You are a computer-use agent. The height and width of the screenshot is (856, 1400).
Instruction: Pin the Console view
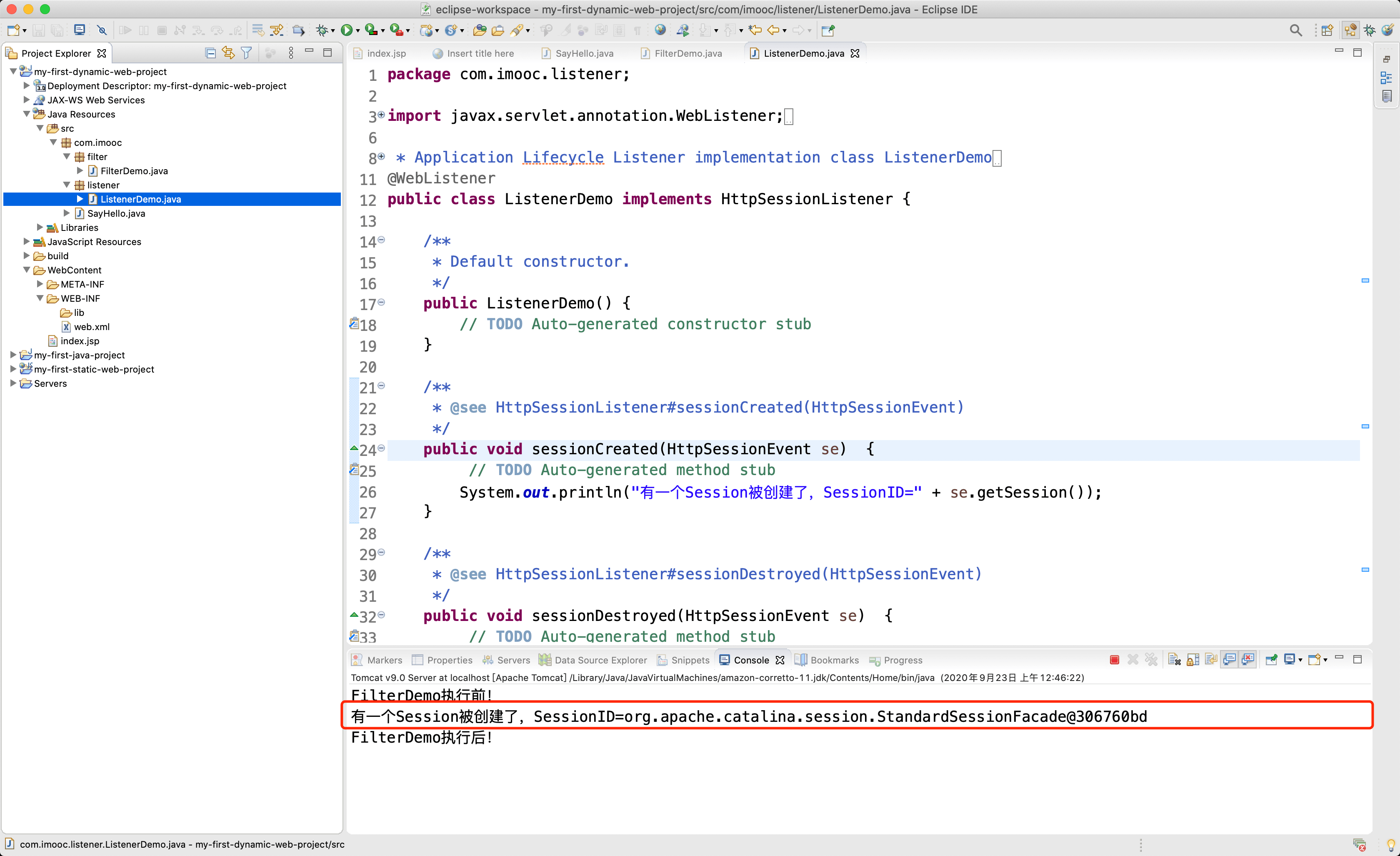[1272, 660]
